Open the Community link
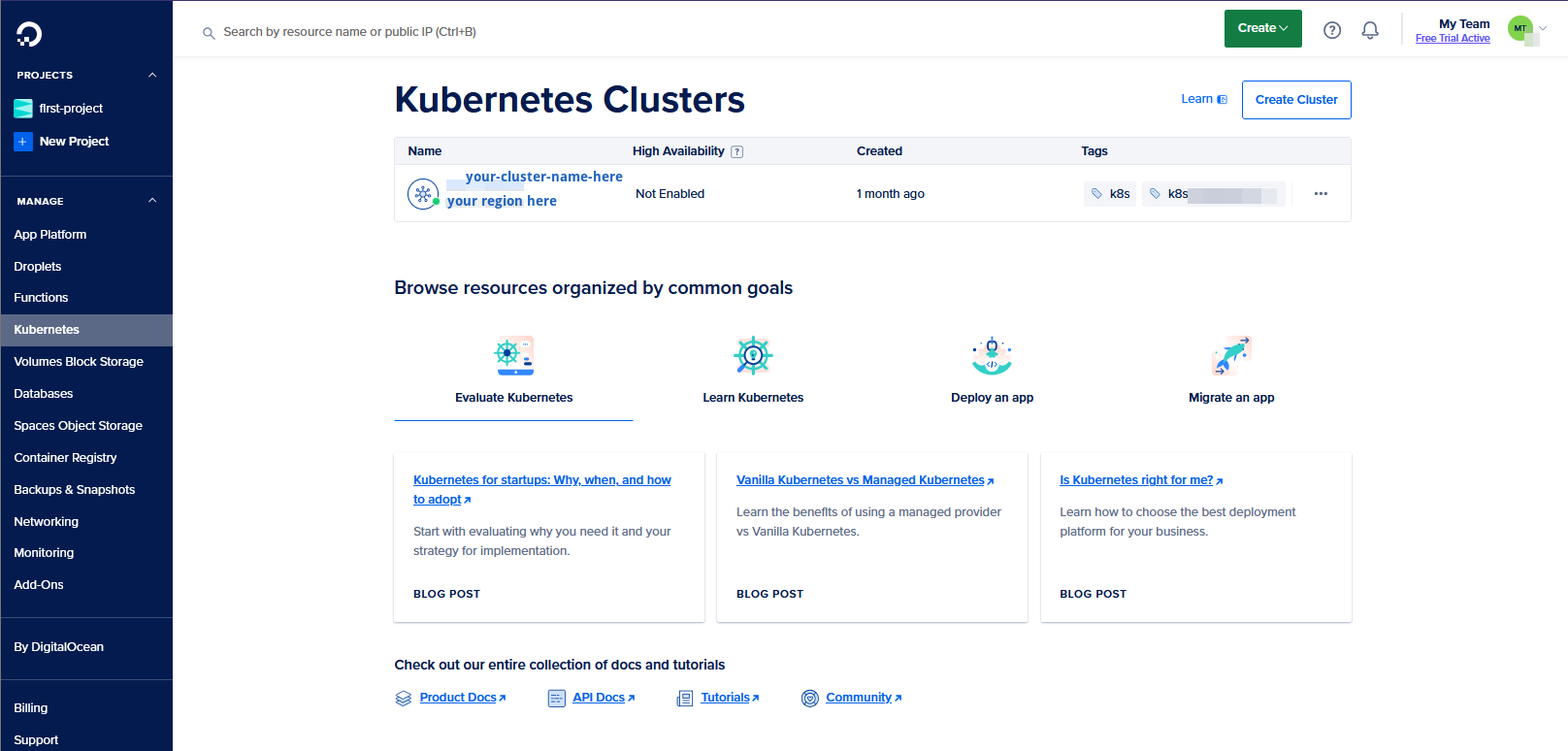This screenshot has width=1568, height=751. pos(864,698)
